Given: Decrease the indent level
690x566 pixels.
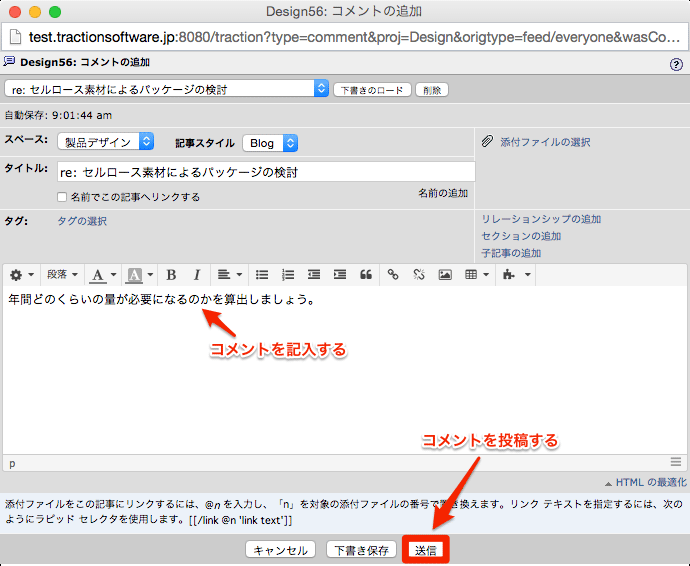Looking at the screenshot, I should pyautogui.click(x=314, y=275).
